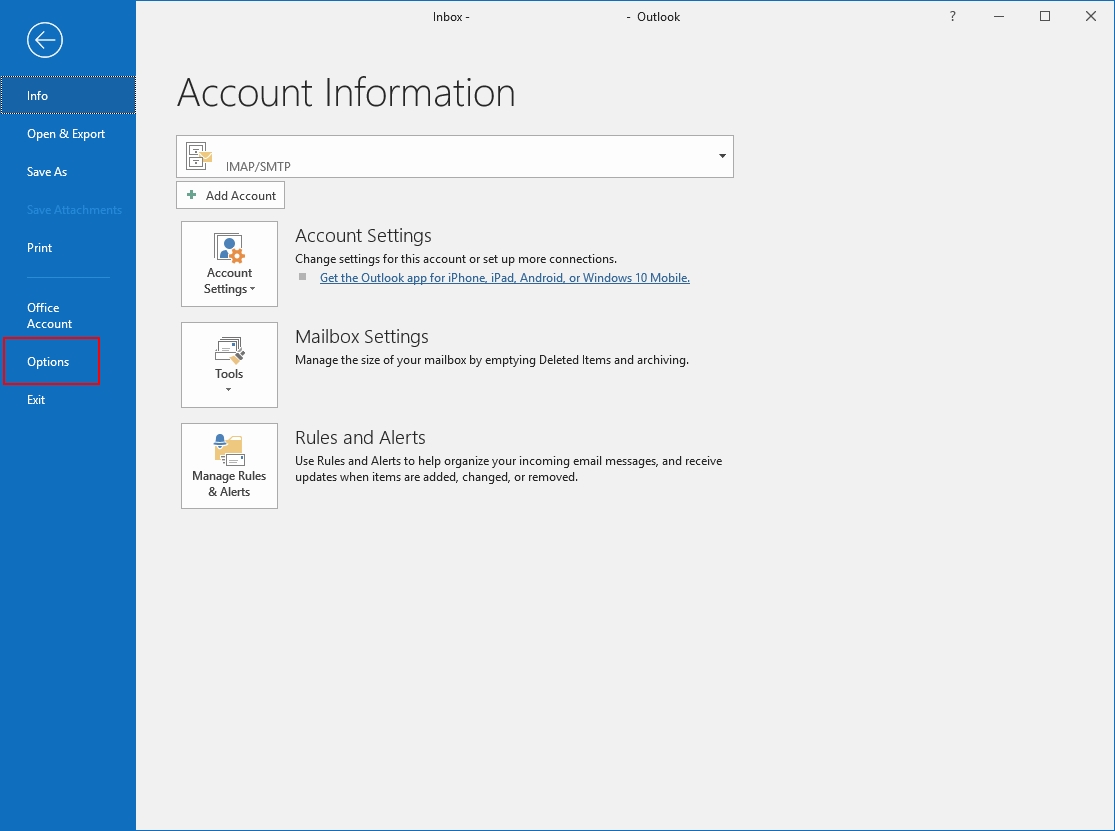This screenshot has height=831, width=1115.
Task: Open the Outlook Options menu item
Action: coord(47,361)
